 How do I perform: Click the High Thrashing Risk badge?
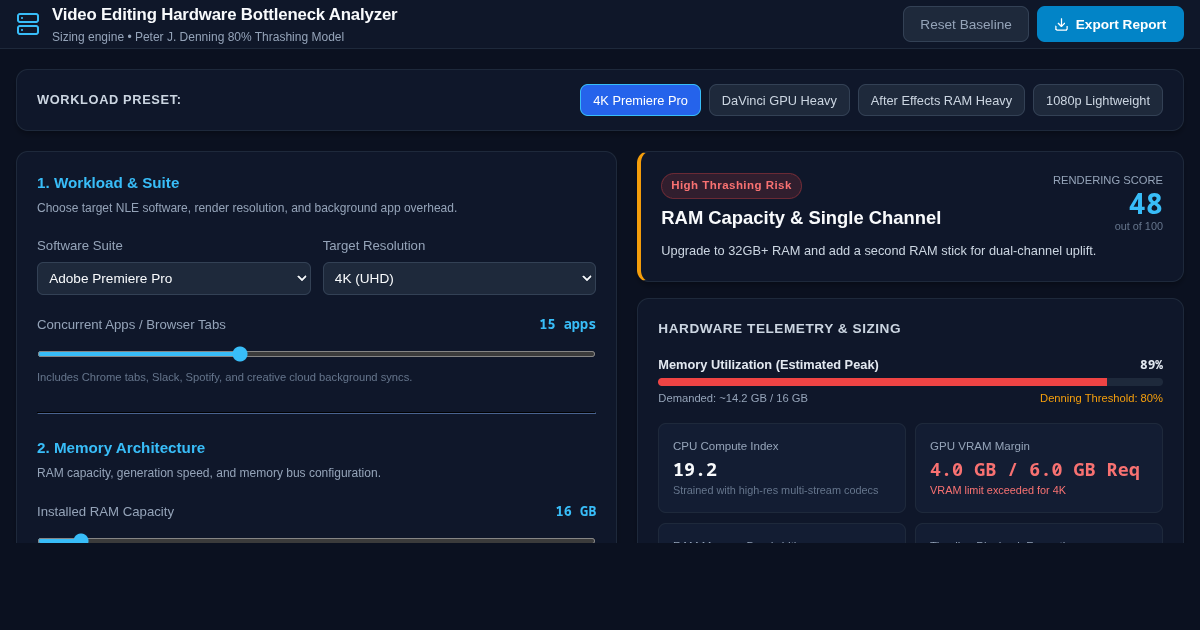[731, 186]
